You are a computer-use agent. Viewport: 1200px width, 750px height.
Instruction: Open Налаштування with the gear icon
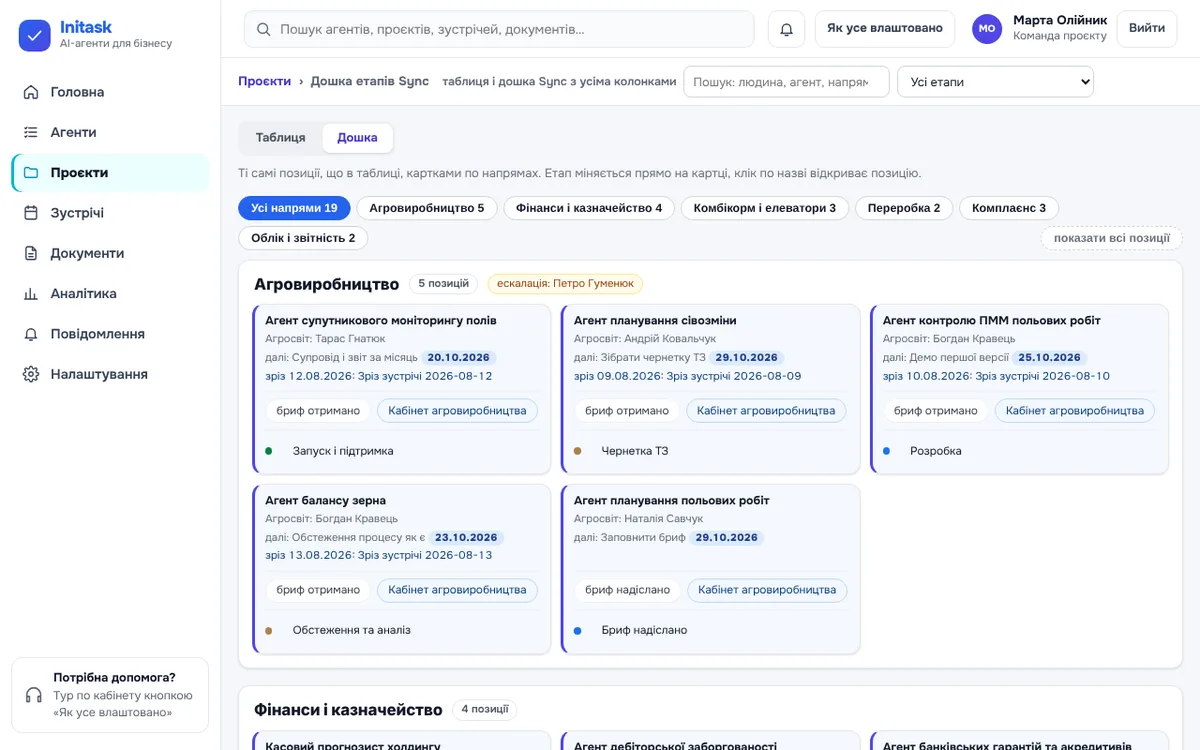pos(31,374)
